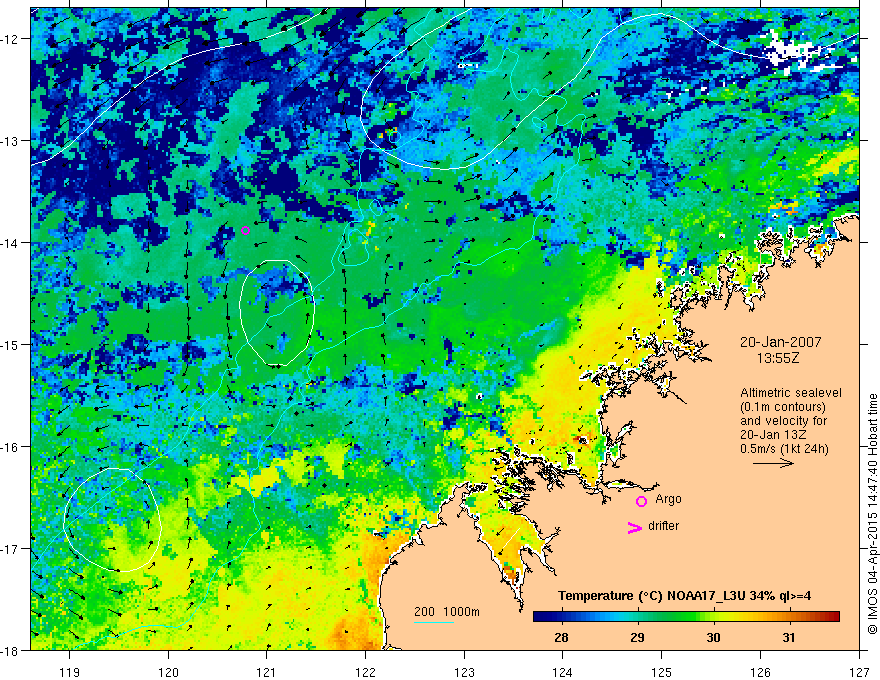Image resolution: width=880 pixels, height=680 pixels.
Task: Click the magenta drifter legend marker
Action: [x=635, y=527]
